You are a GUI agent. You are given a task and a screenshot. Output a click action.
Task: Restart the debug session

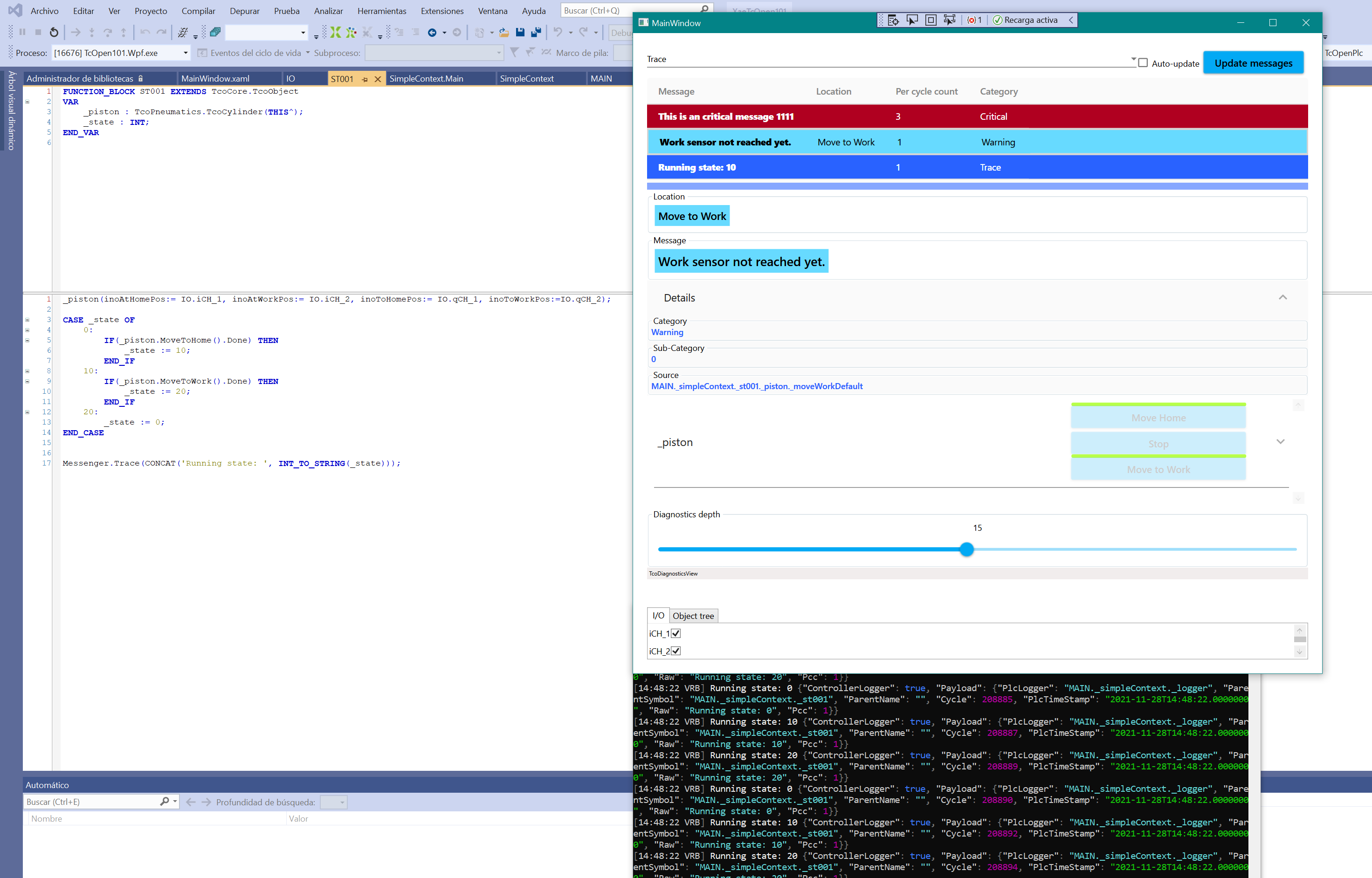(54, 33)
